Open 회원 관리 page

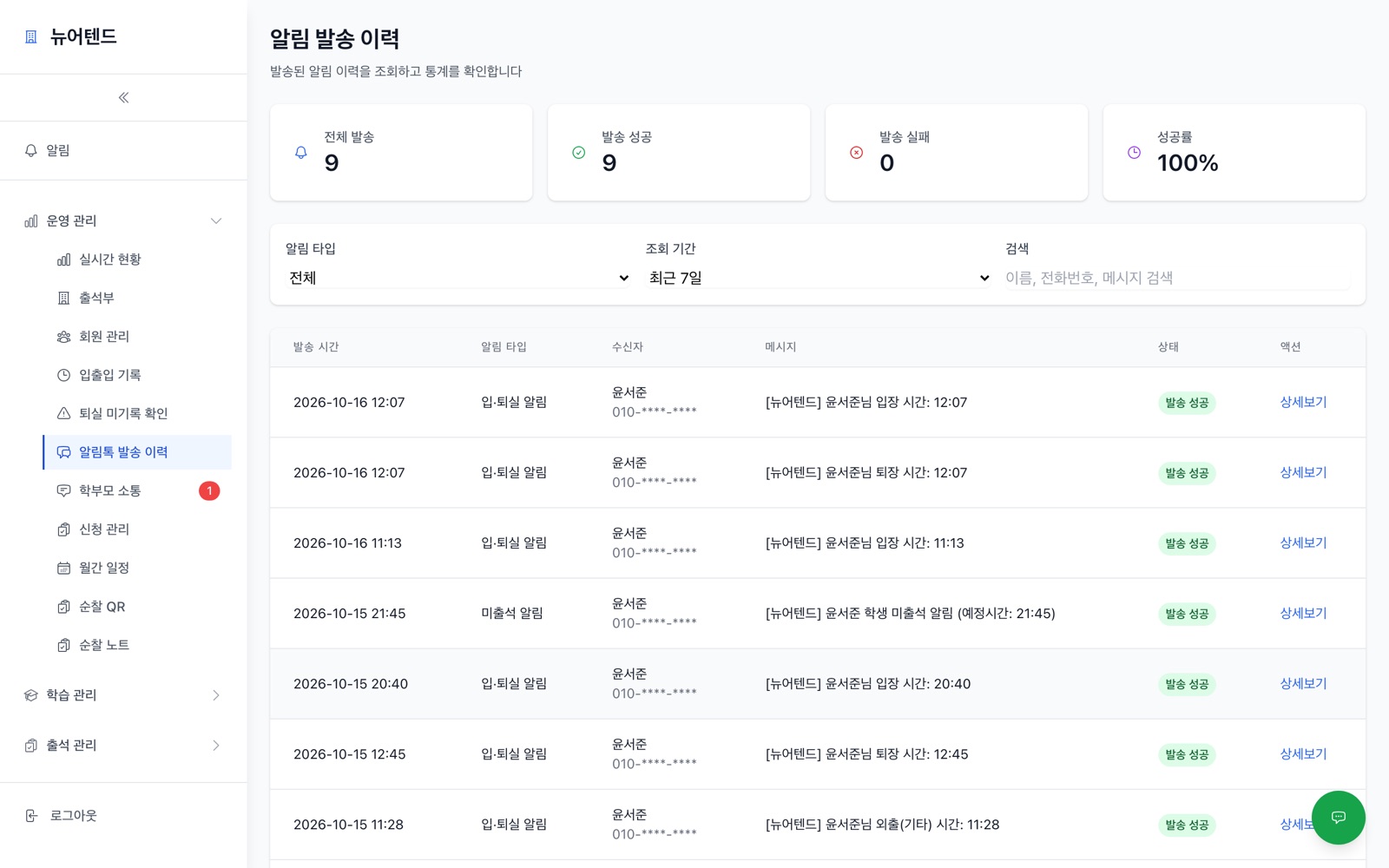click(137, 337)
